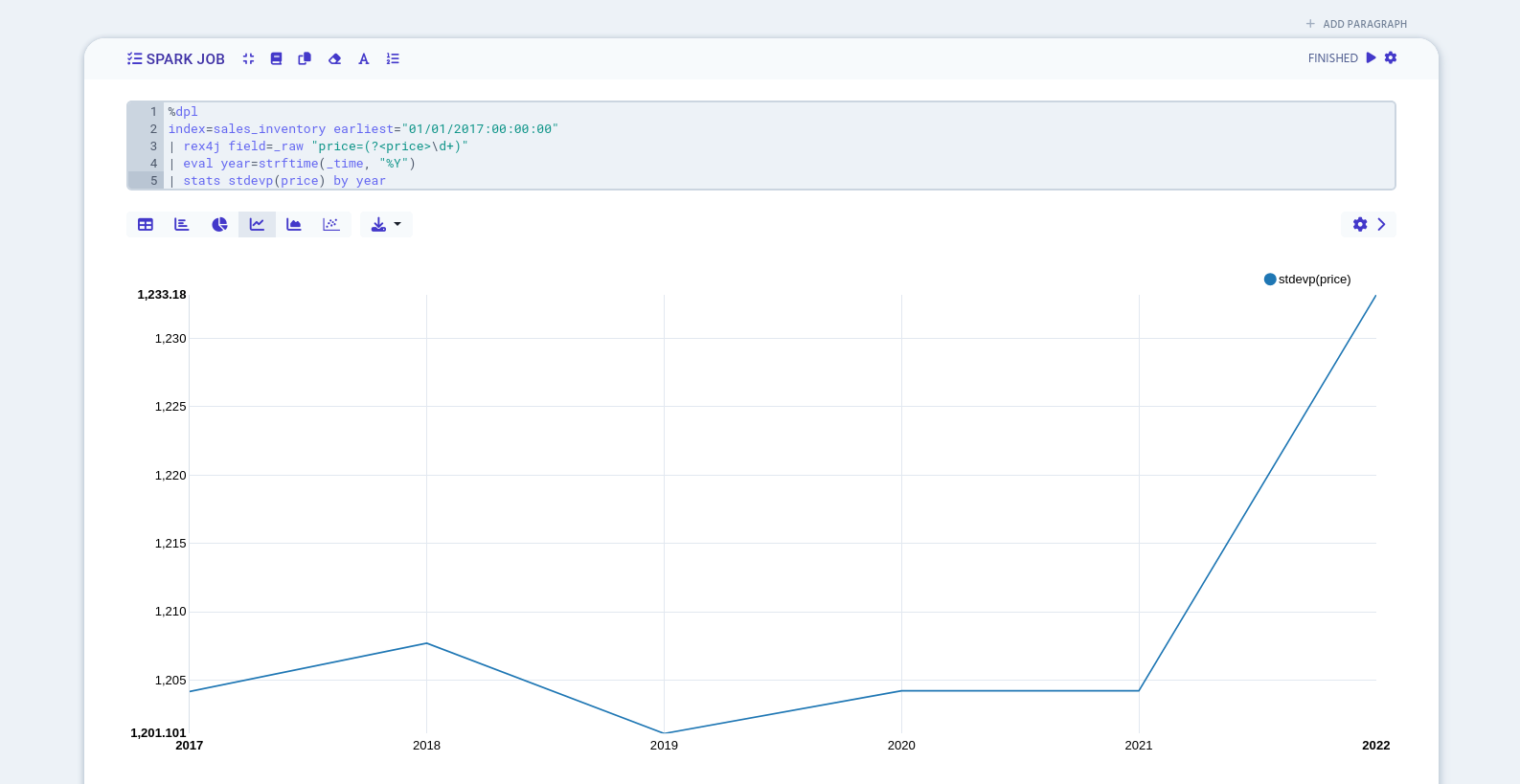
Task: Click ADD PARAGRAPH at the top right
Action: [1356, 24]
